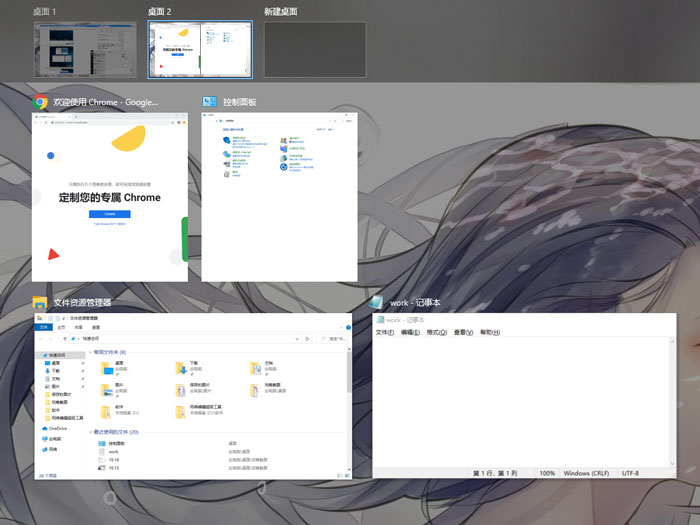700x525 pixels.
Task: Click Windows (CRLF) in Notepad status bar
Action: click(x=586, y=473)
